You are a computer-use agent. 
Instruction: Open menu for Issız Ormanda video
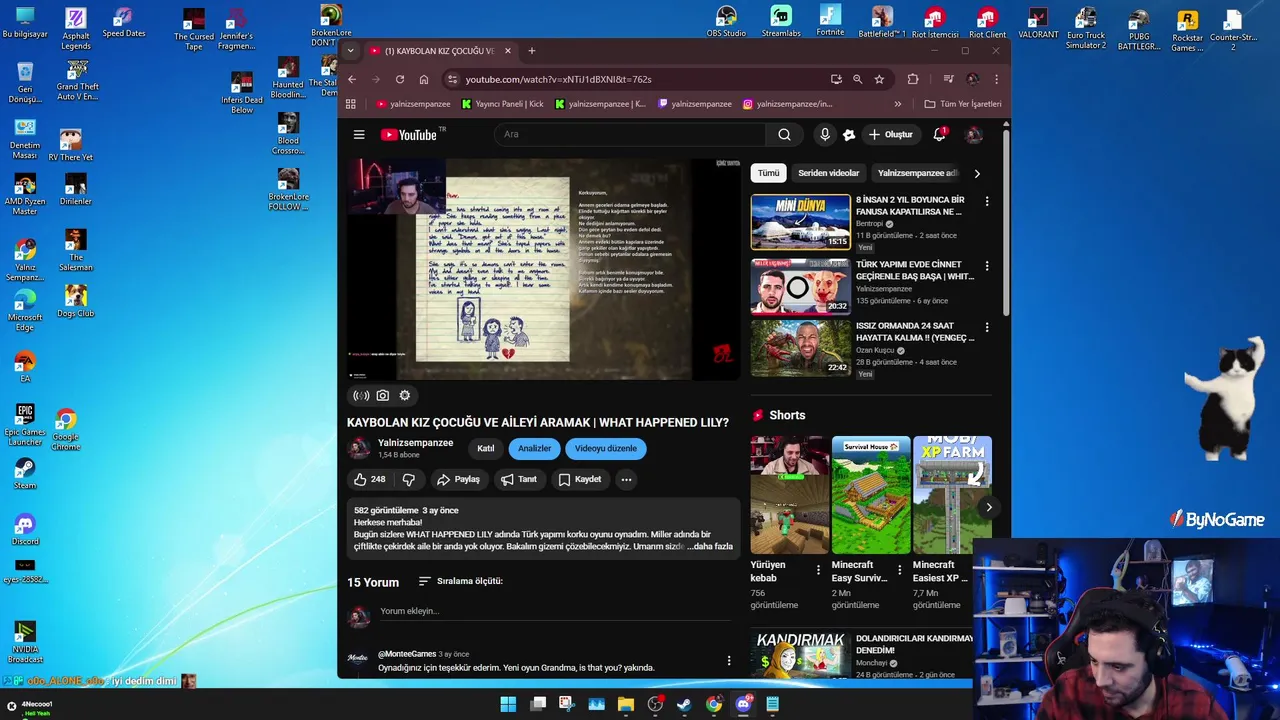(987, 327)
